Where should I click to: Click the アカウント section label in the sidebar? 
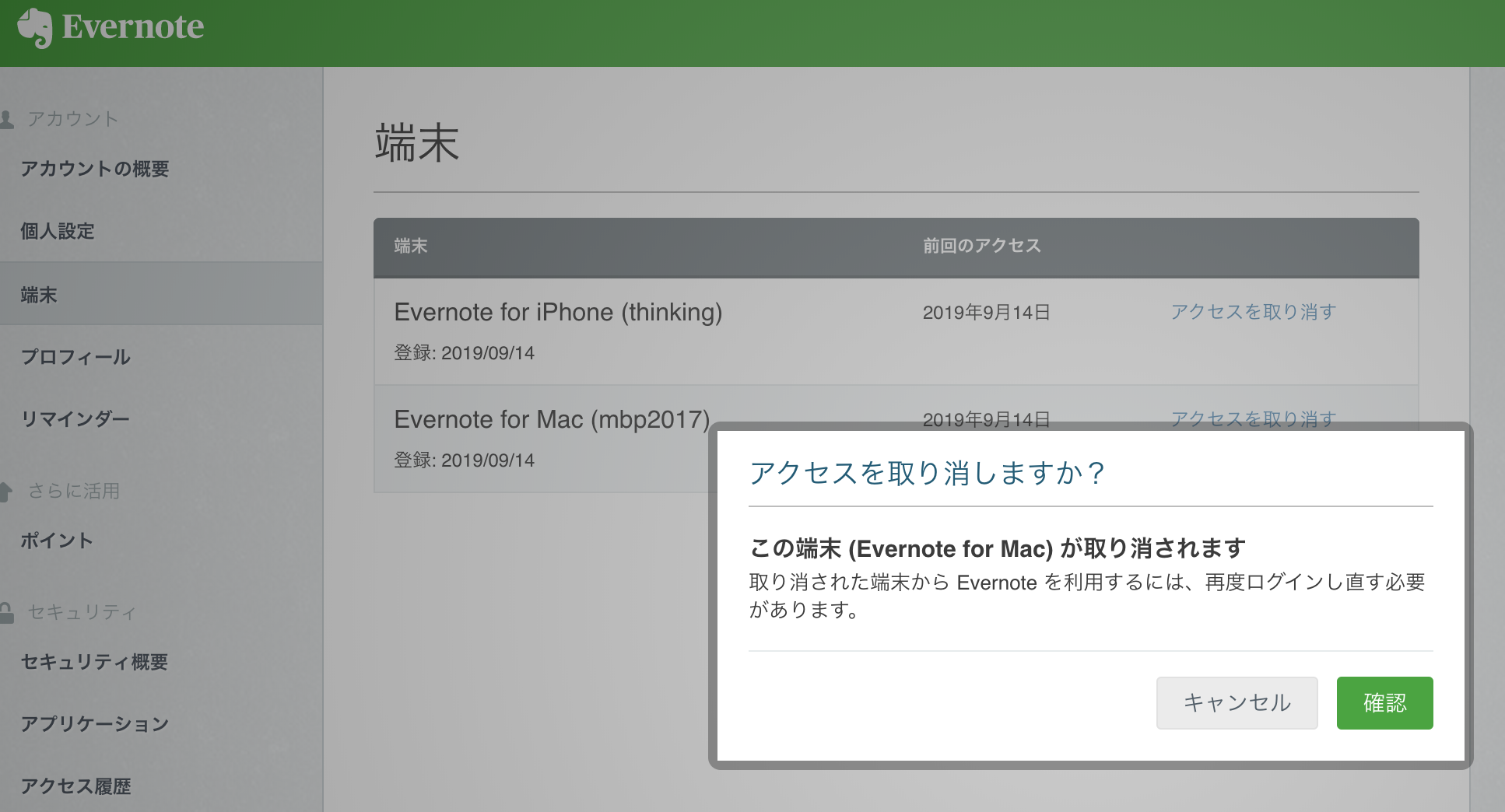point(72,119)
